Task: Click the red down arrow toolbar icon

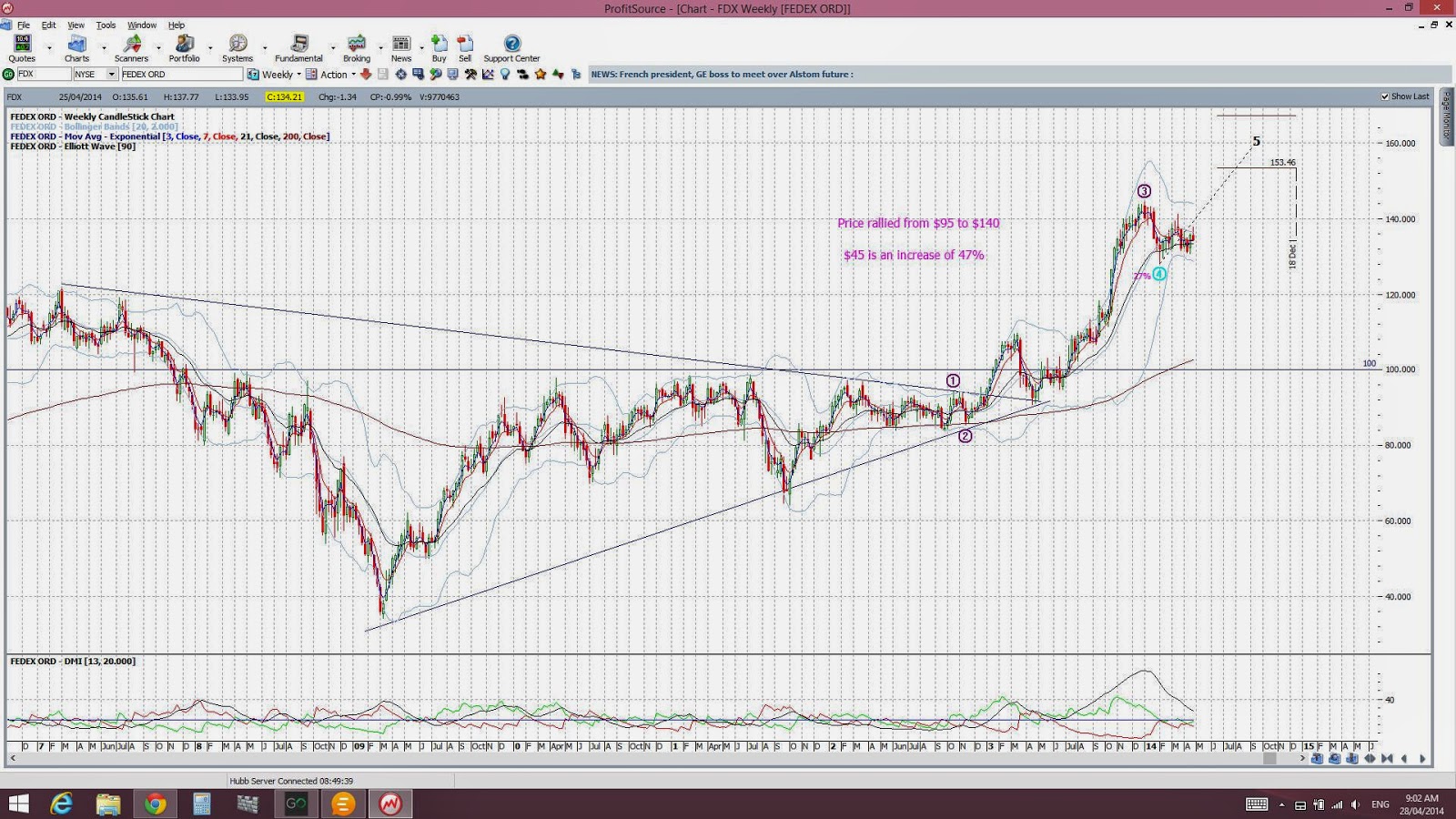Action: point(366,75)
